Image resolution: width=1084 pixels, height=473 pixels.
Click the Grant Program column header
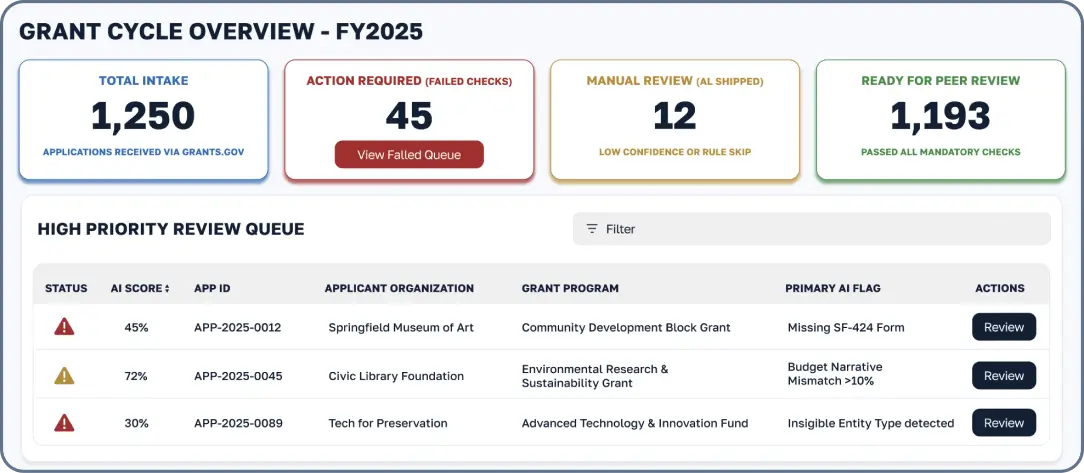[570, 288]
